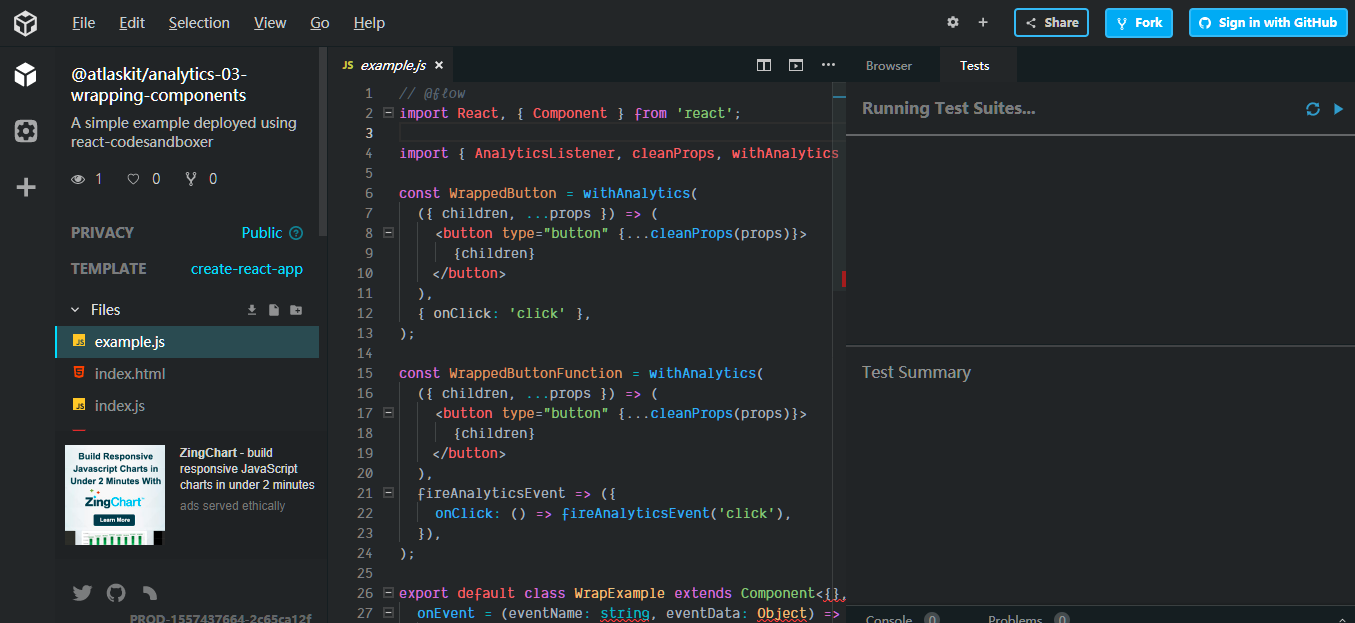Rerun tests with the refresh icon
The image size is (1355, 623).
pyautogui.click(x=1313, y=109)
